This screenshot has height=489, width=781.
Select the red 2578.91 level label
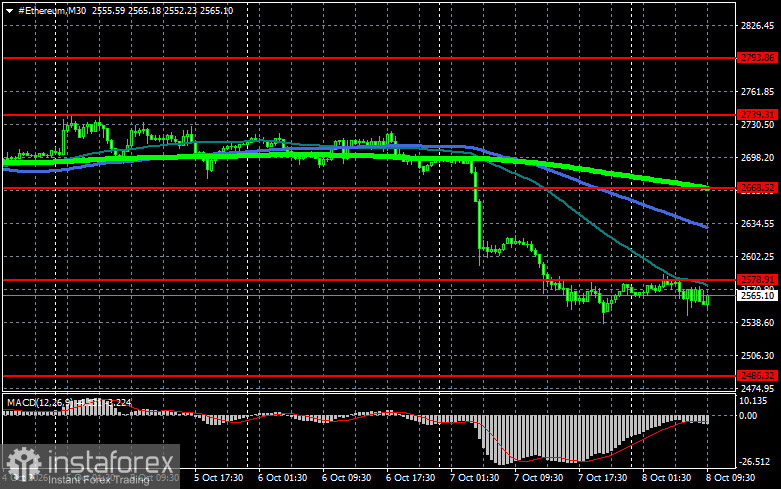(x=757, y=279)
